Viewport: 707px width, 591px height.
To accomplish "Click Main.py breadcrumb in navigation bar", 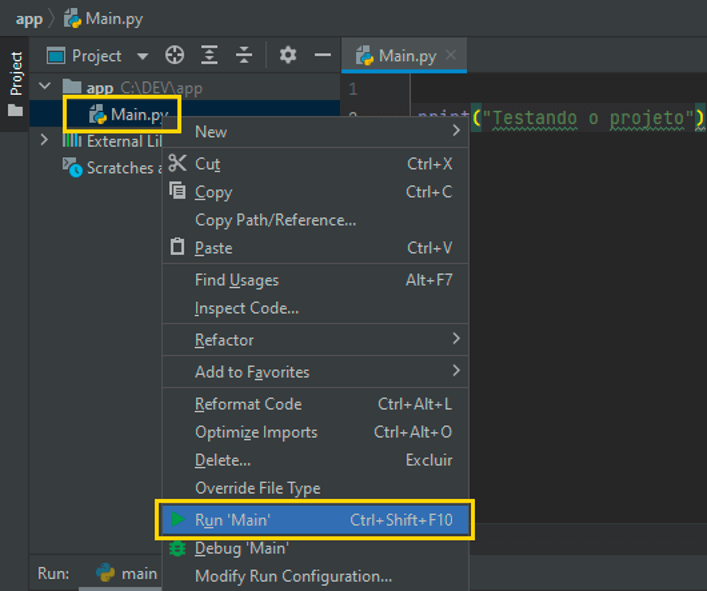I will point(114,18).
